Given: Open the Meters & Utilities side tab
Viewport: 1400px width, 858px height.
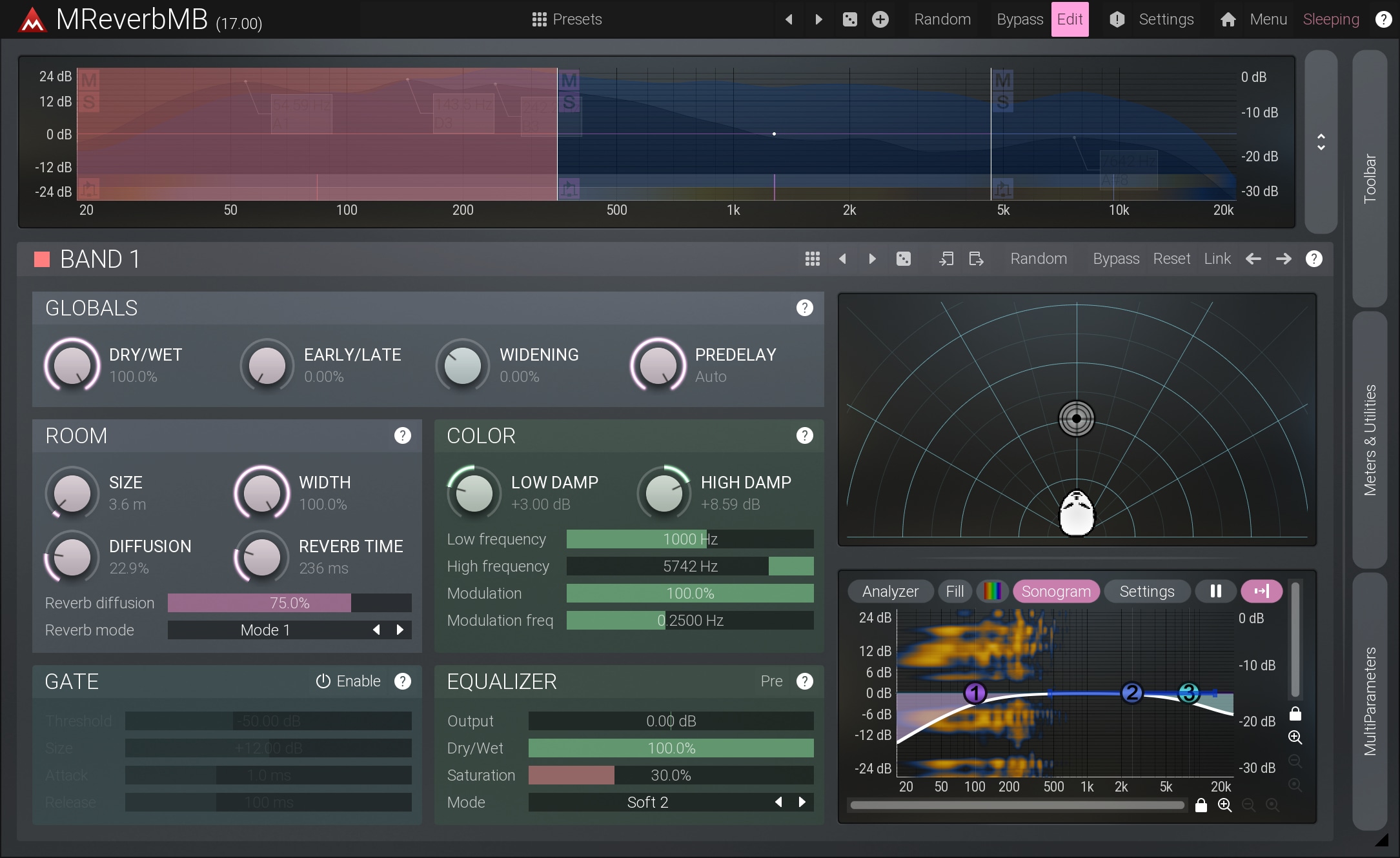Looking at the screenshot, I should 1369,440.
